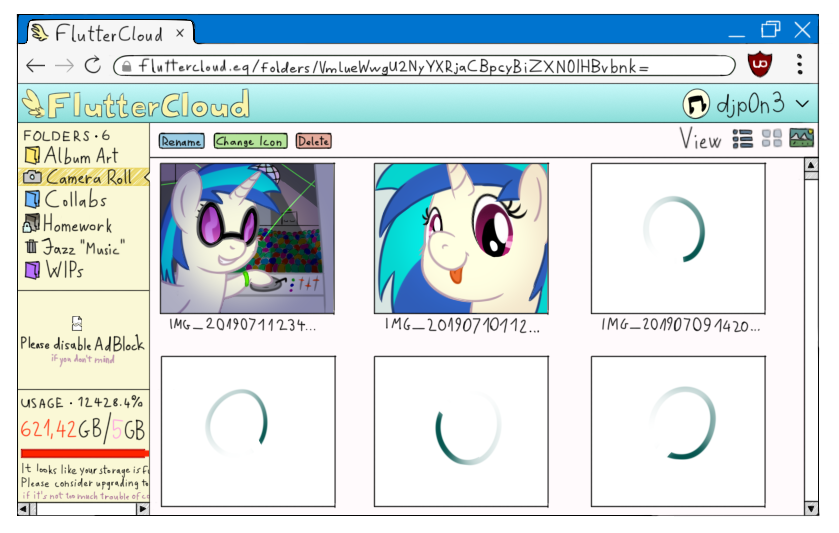The width and height of the screenshot is (839, 533).
Task: Click the first loading thumbnail in the second row
Action: [248, 431]
